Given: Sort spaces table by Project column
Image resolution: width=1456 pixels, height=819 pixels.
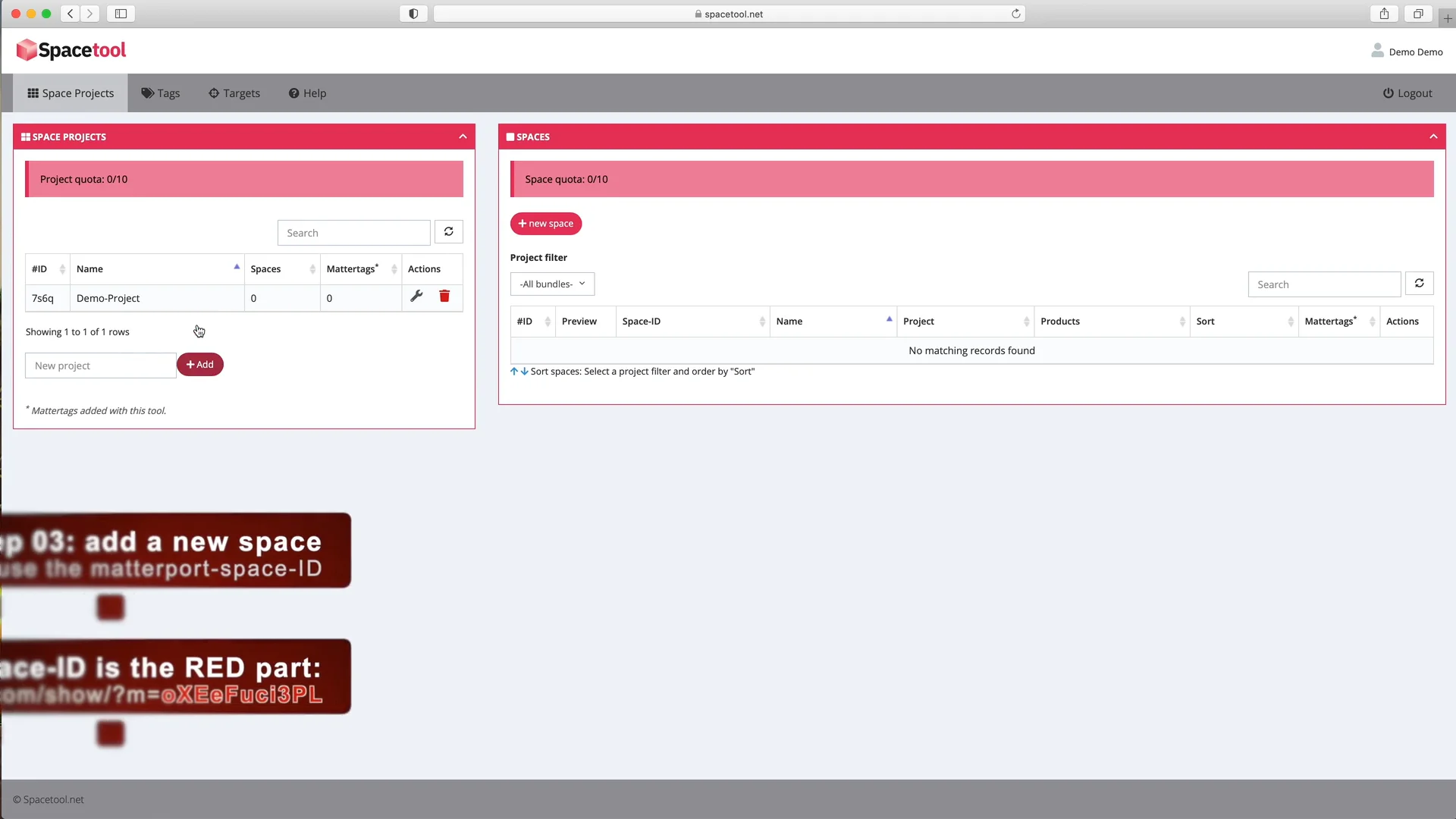Looking at the screenshot, I should click(965, 322).
